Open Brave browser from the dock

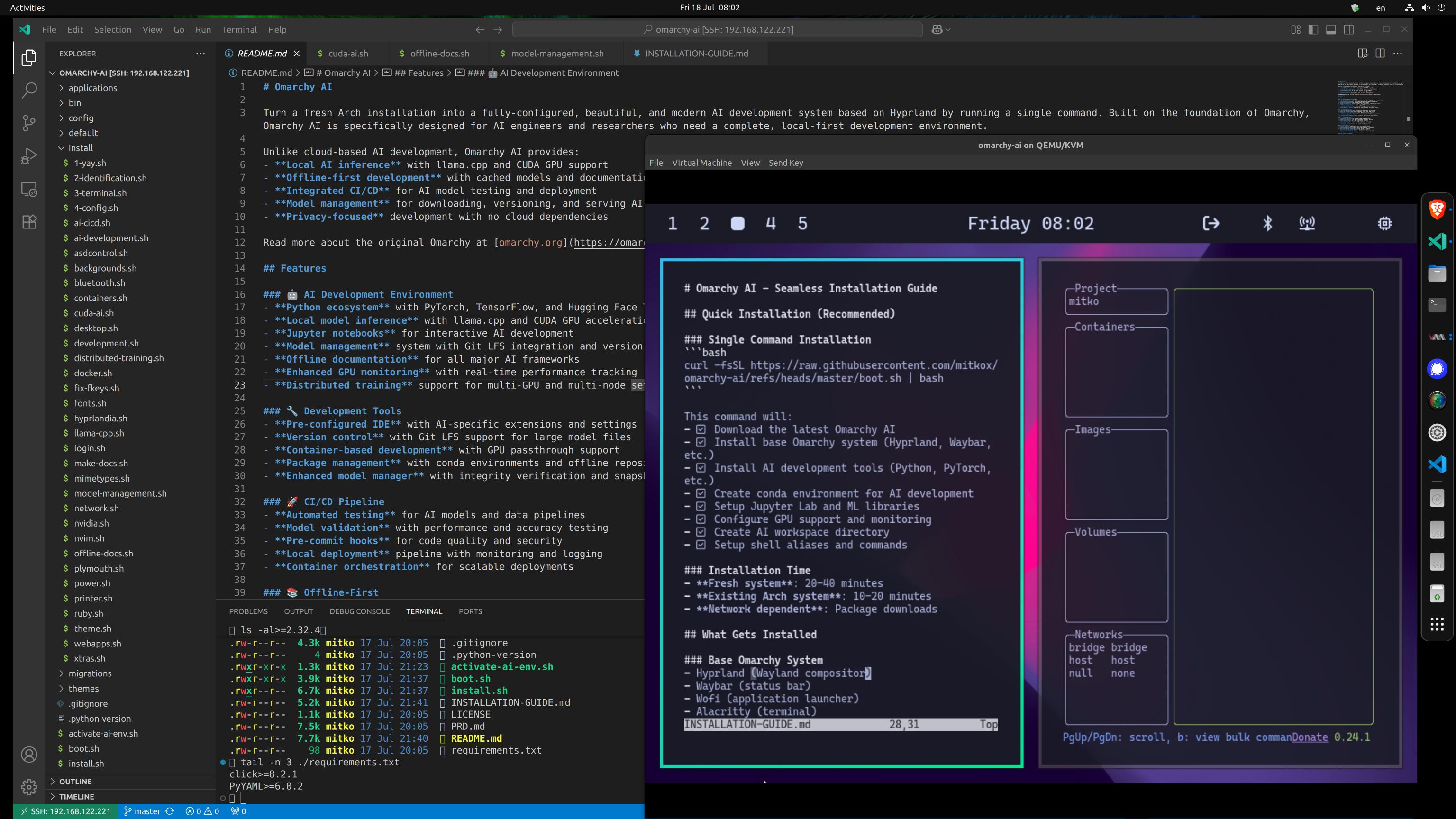coord(1437,209)
